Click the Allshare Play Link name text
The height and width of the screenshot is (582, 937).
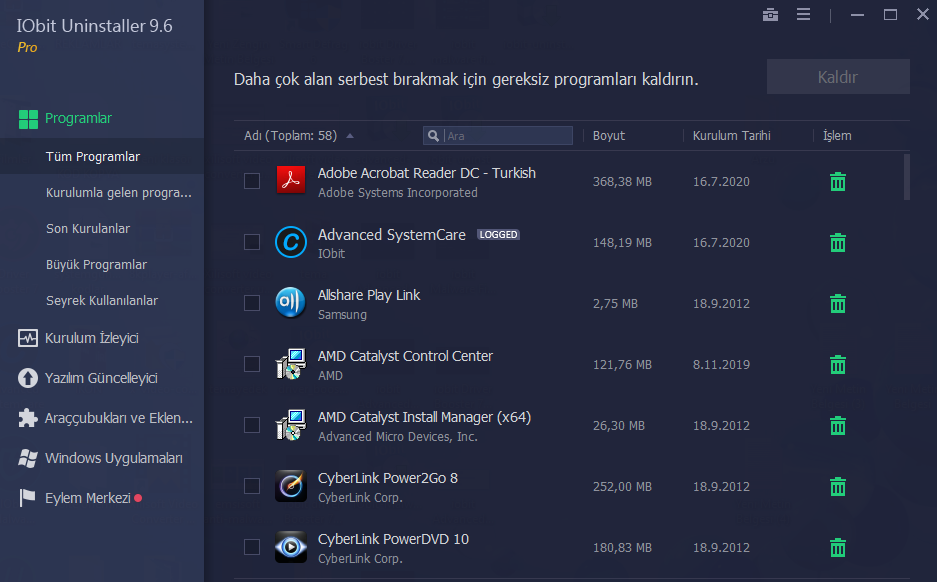(x=369, y=295)
